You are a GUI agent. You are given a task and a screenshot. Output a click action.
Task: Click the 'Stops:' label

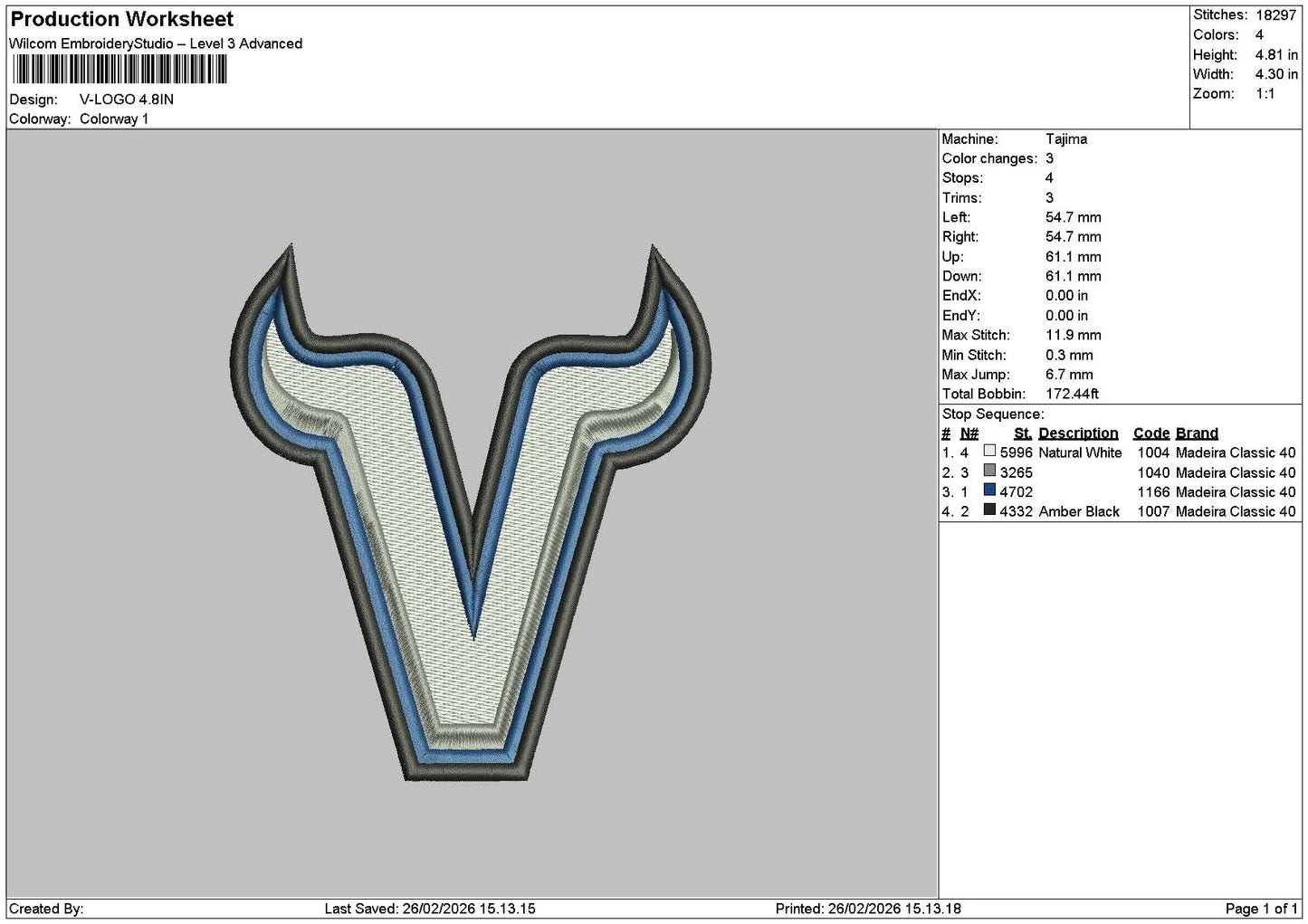(x=961, y=178)
